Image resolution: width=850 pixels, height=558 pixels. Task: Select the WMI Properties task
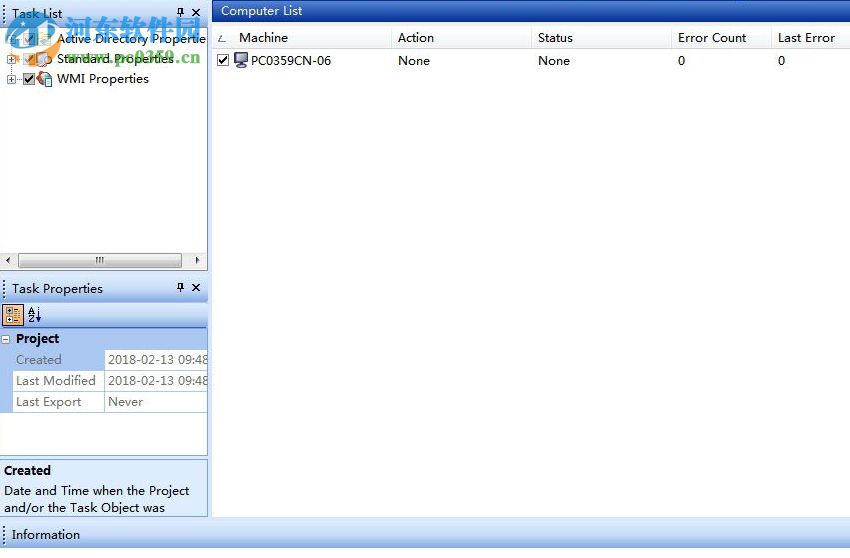coord(102,79)
